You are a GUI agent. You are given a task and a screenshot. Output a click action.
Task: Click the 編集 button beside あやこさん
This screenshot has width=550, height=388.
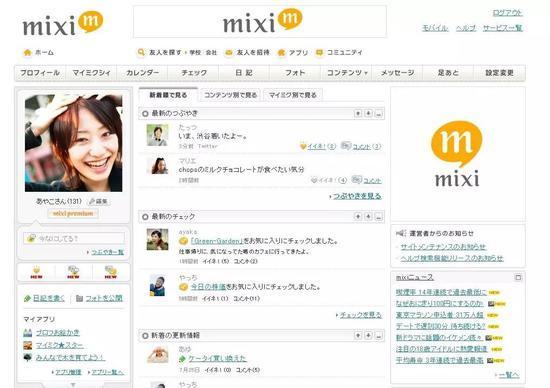98,201
